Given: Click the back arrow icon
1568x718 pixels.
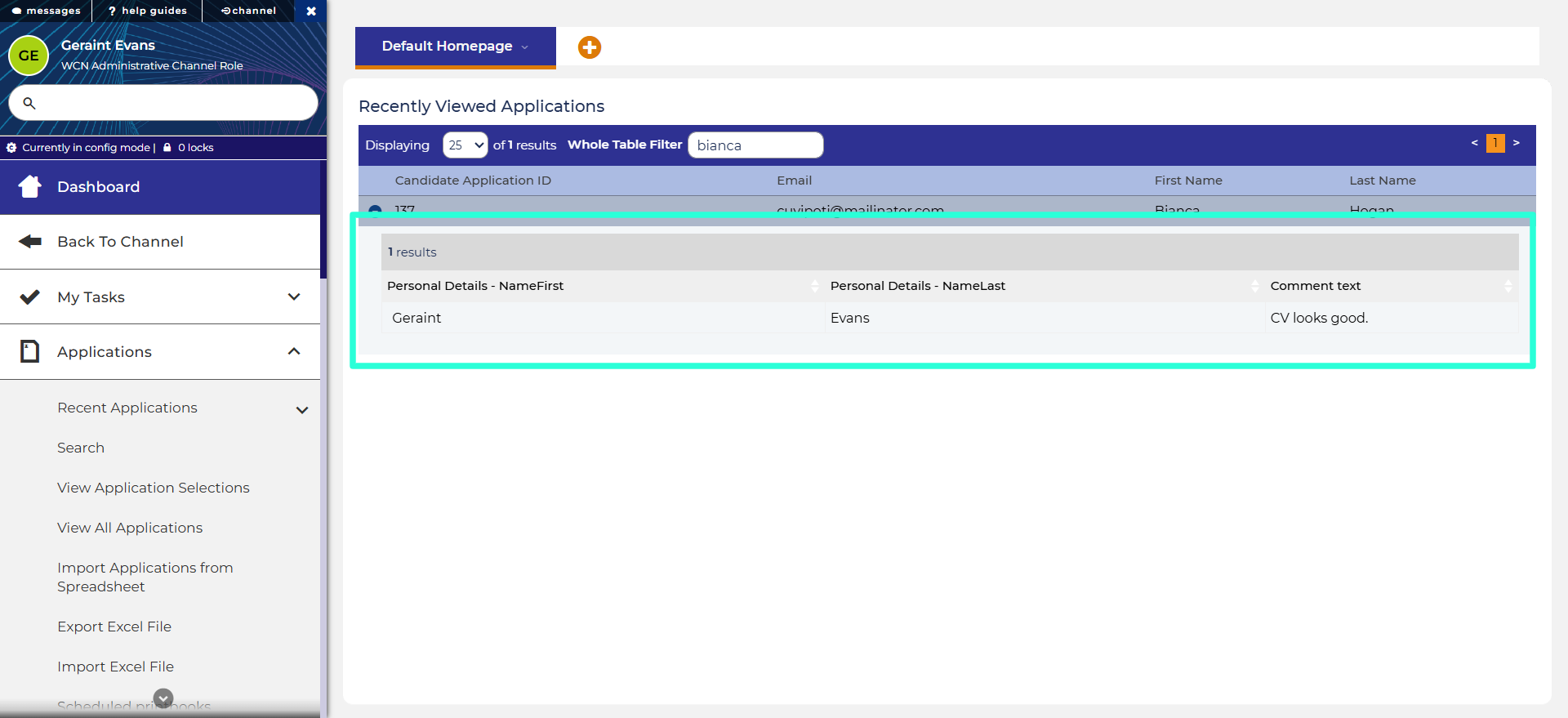Looking at the screenshot, I should pos(30,242).
